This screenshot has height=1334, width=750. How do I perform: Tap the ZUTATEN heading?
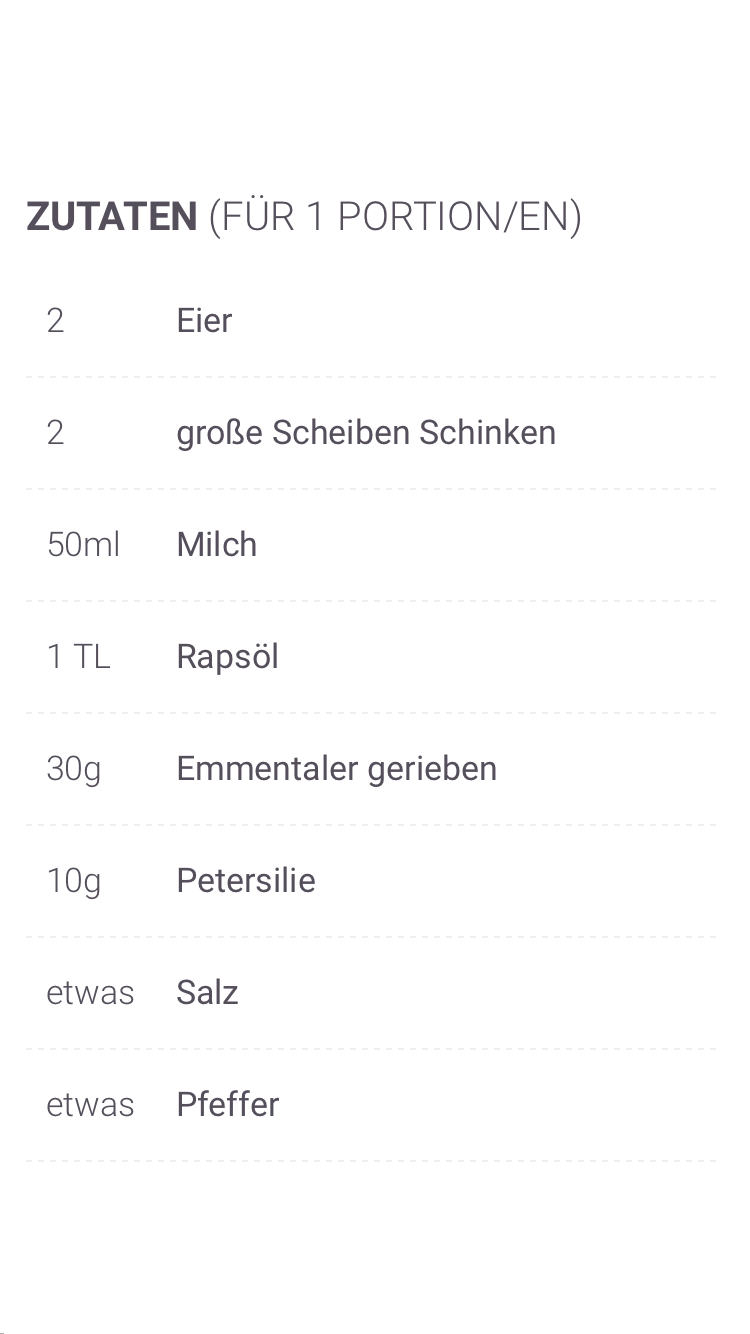(x=112, y=217)
